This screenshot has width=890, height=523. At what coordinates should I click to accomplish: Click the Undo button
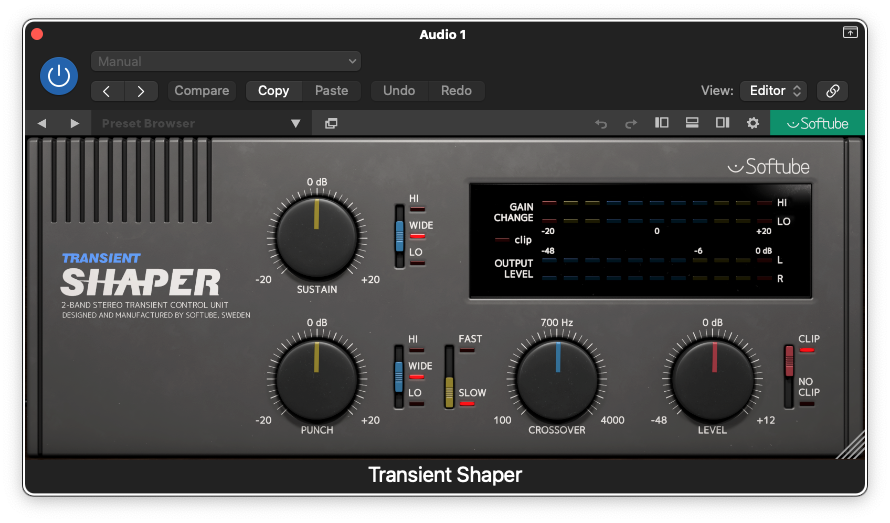399,91
